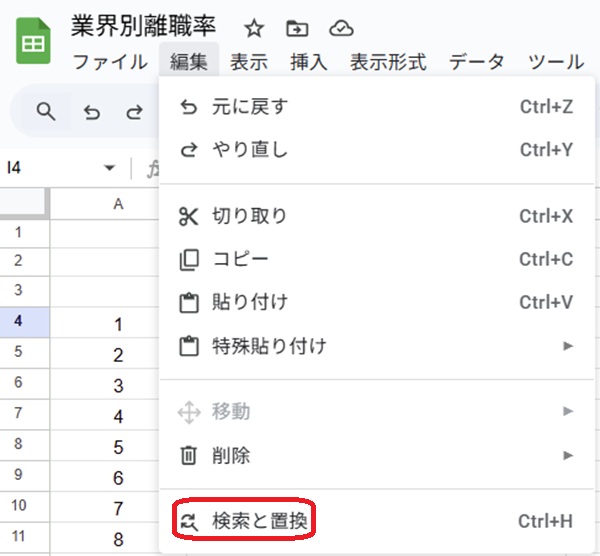Select row 8 header

pyautogui.click(x=24, y=445)
